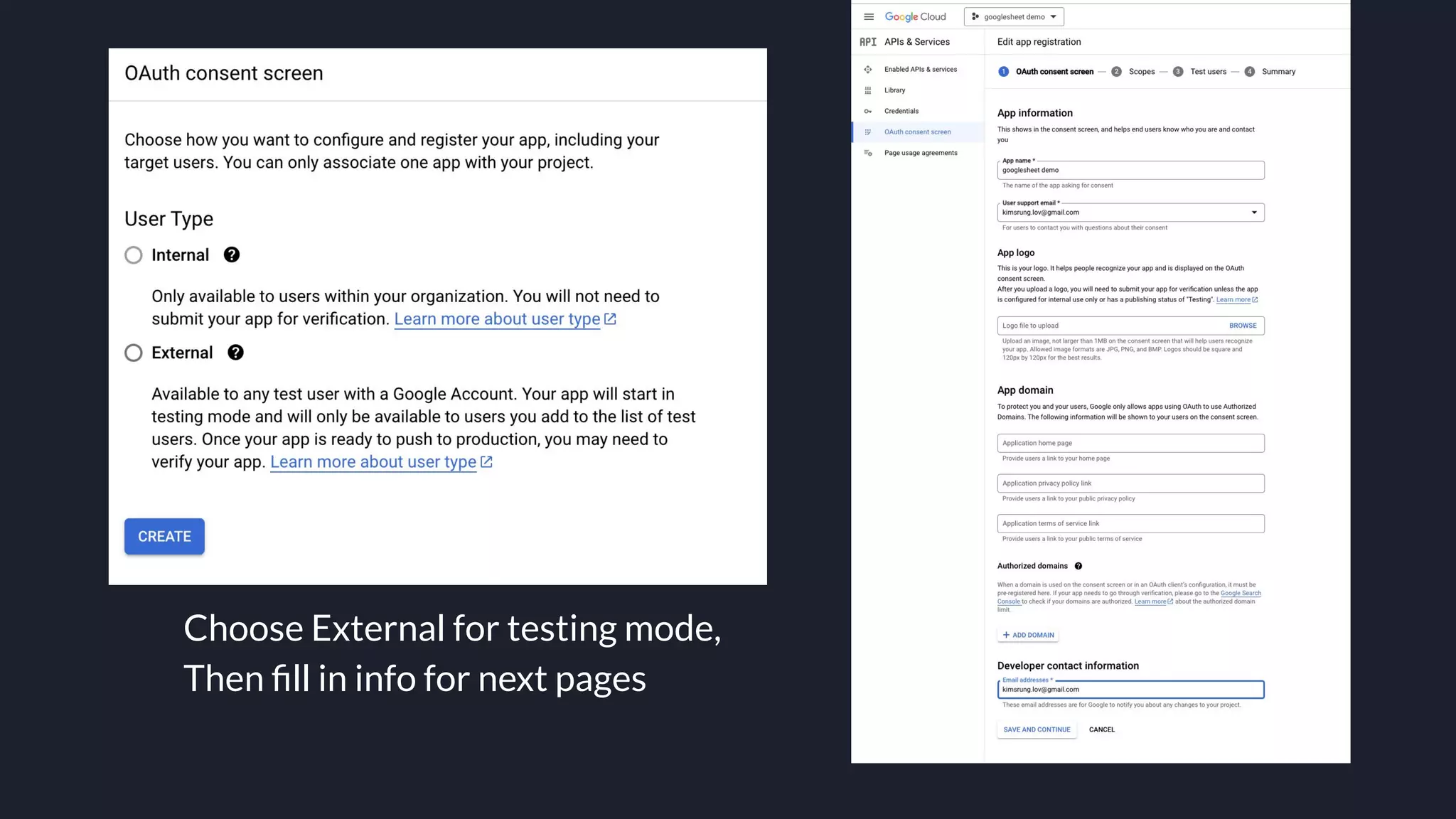Open OAuth consent screen in the sidebar
1456x819 pixels.
coord(917,132)
